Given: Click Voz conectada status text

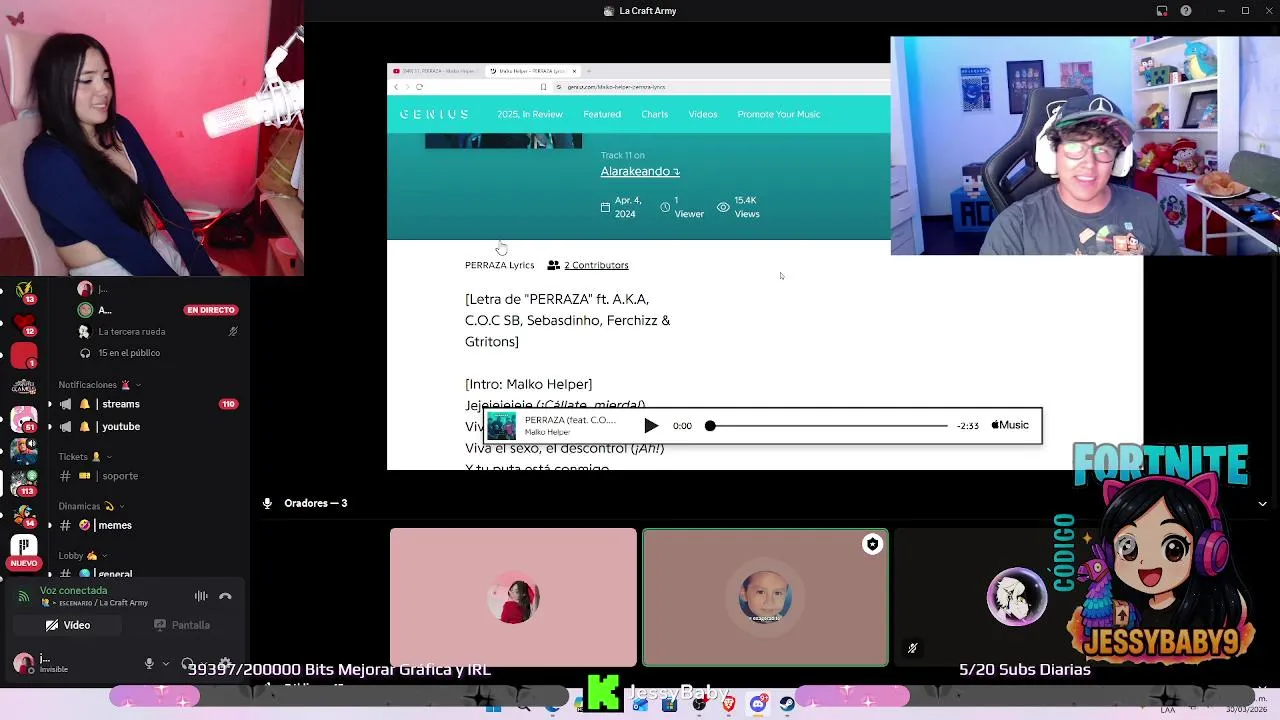Looking at the screenshot, I should click(73, 590).
